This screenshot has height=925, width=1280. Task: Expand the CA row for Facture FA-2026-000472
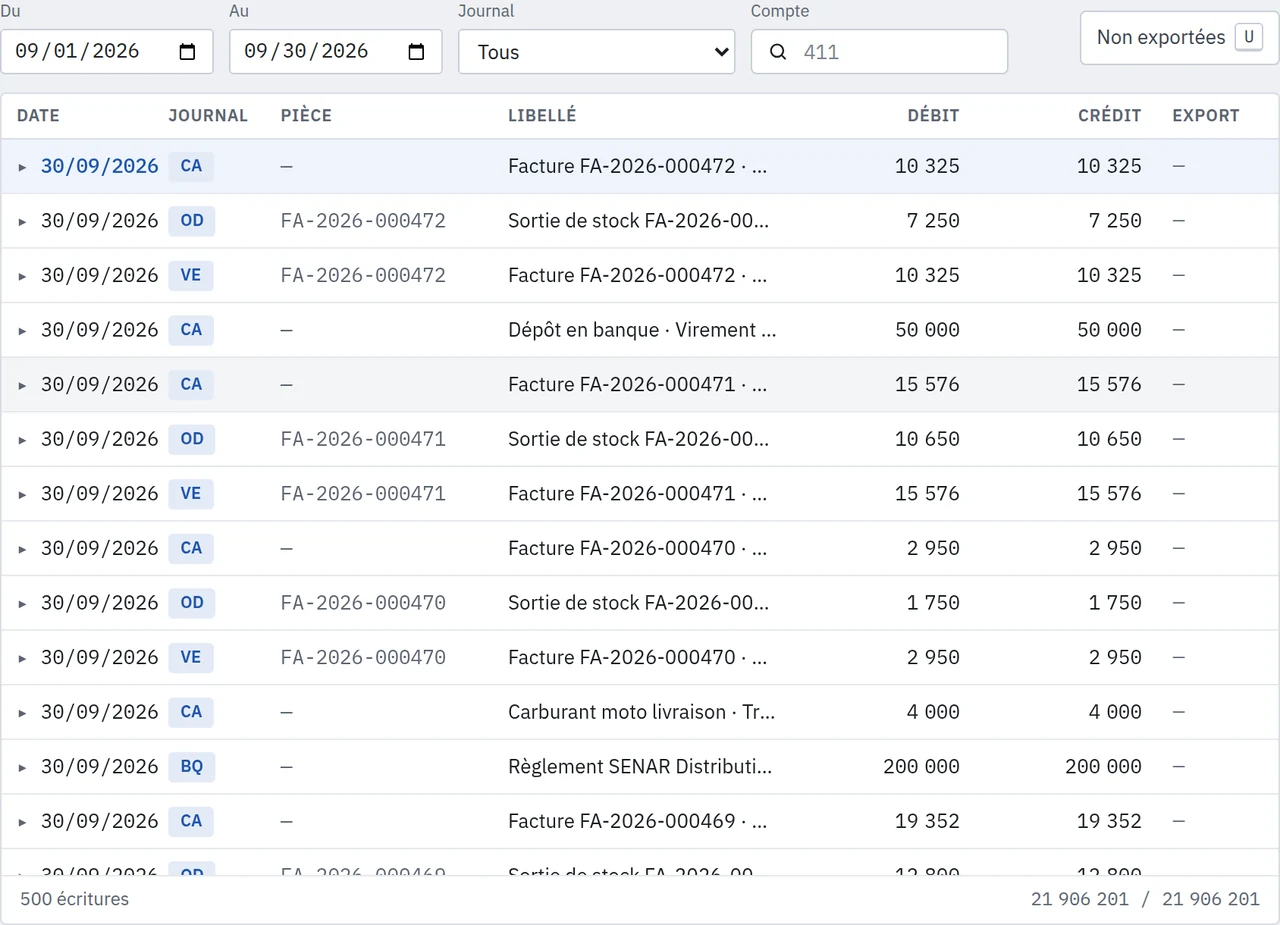point(23,167)
